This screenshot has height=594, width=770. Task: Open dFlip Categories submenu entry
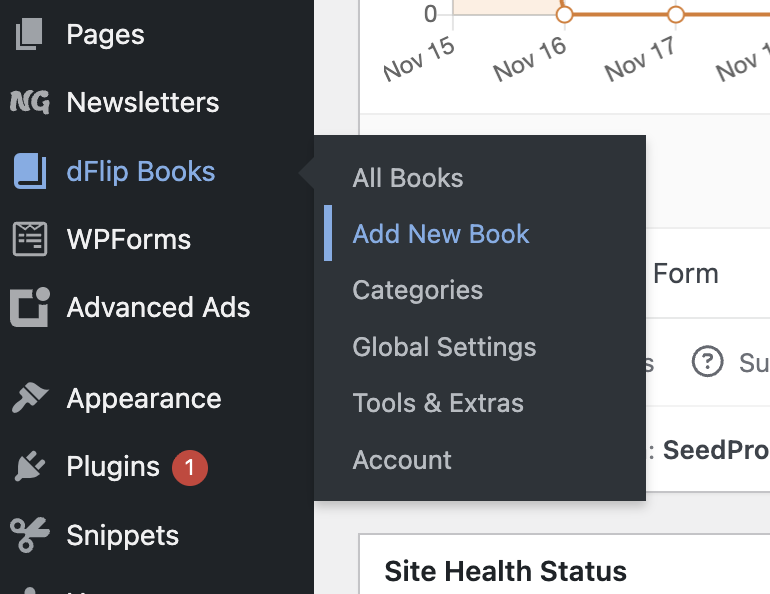[x=418, y=290]
